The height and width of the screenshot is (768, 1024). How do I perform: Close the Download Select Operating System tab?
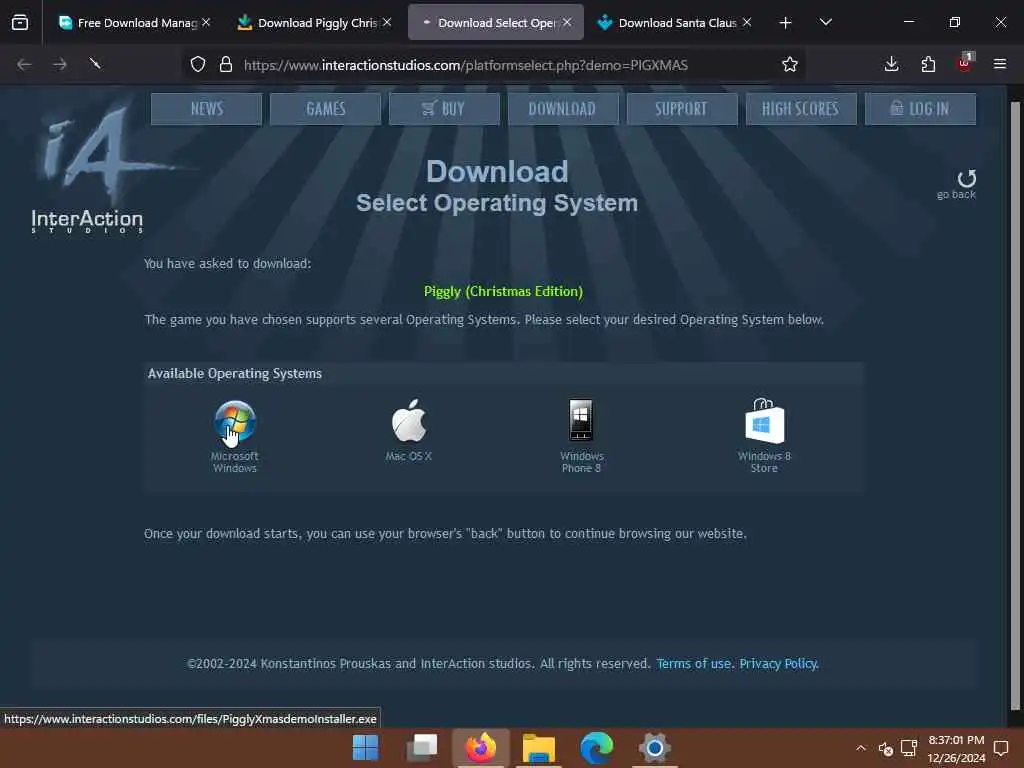click(x=567, y=22)
